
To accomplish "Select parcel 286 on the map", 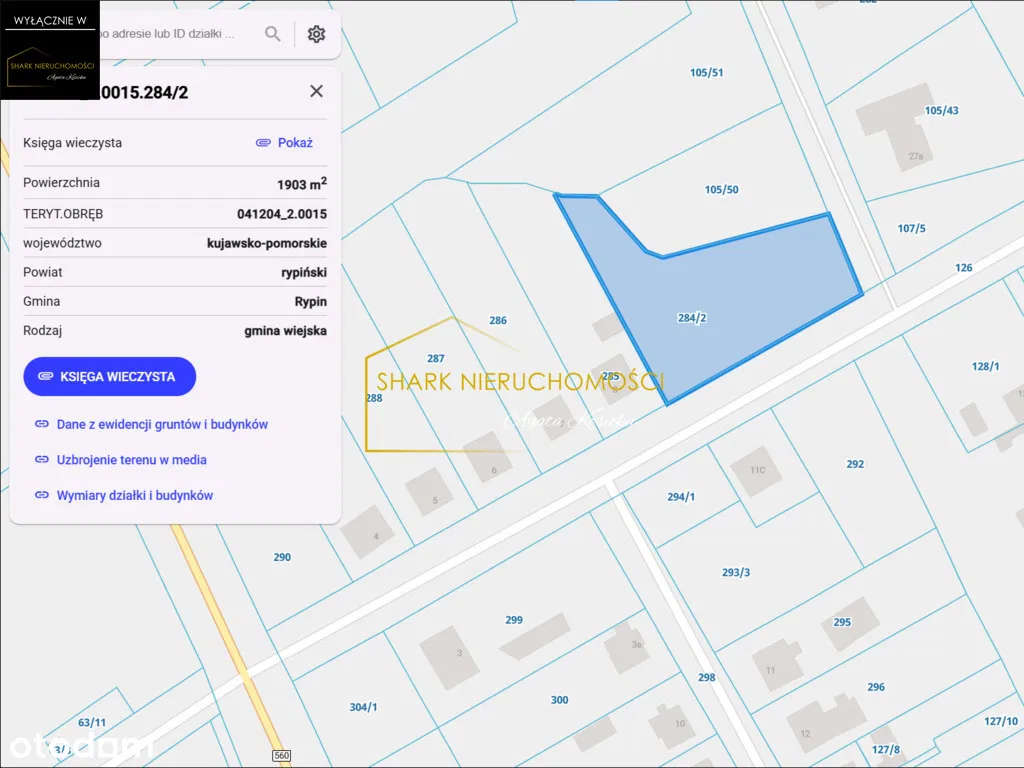I will (498, 321).
